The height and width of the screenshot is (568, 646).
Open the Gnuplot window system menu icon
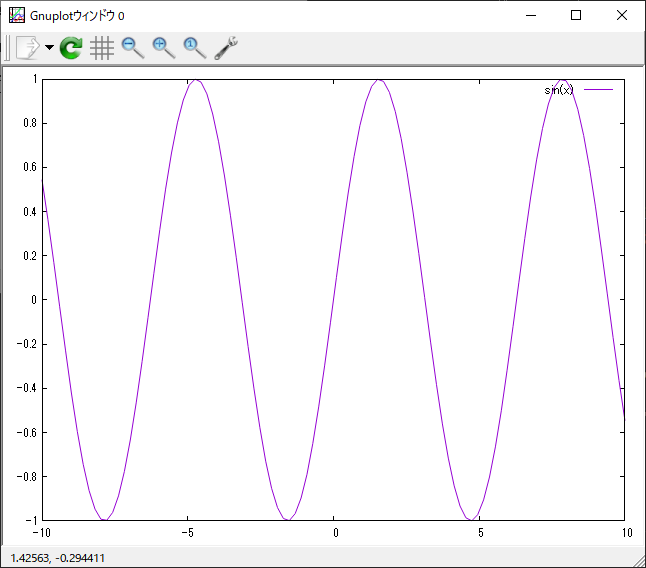(x=17, y=15)
